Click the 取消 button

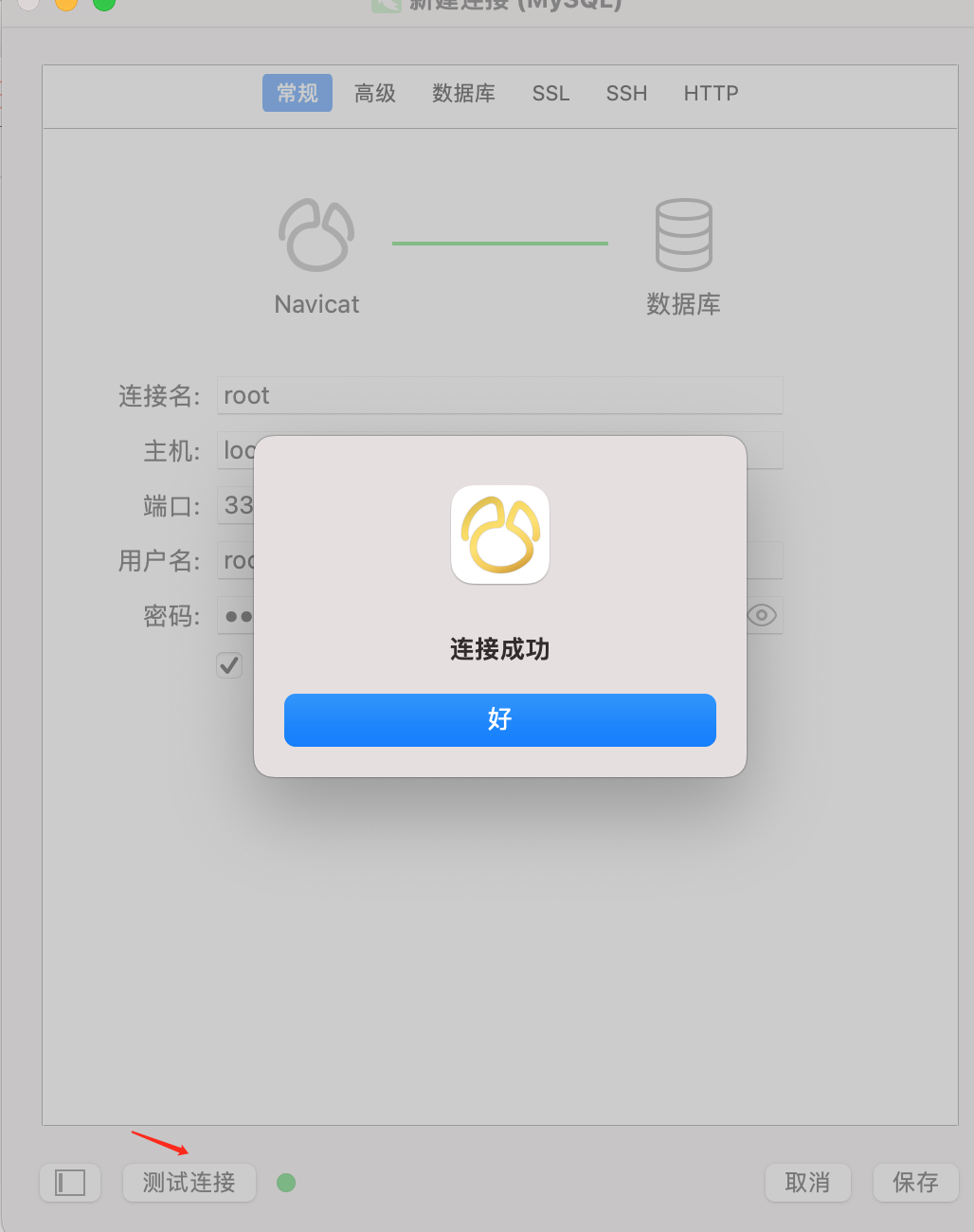pos(808,1182)
